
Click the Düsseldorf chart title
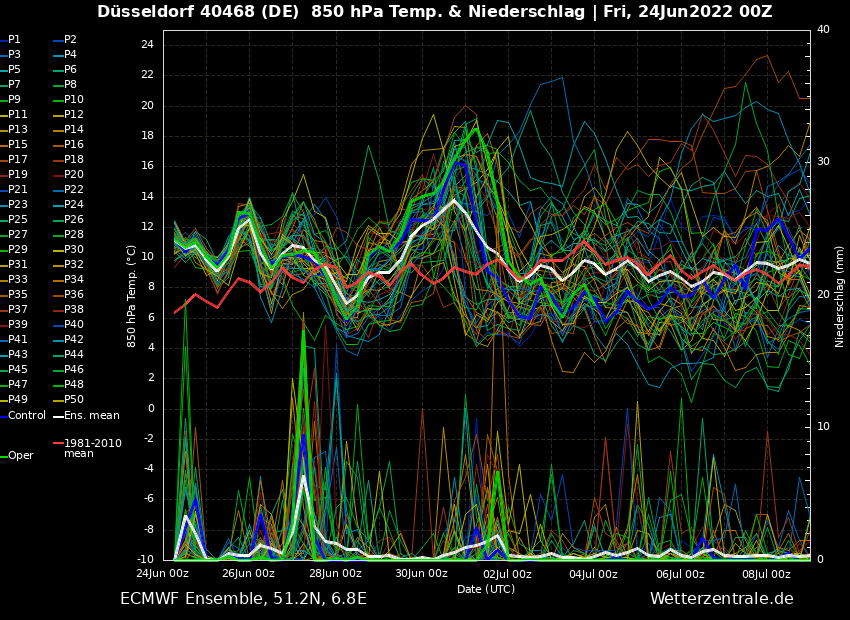point(434,12)
